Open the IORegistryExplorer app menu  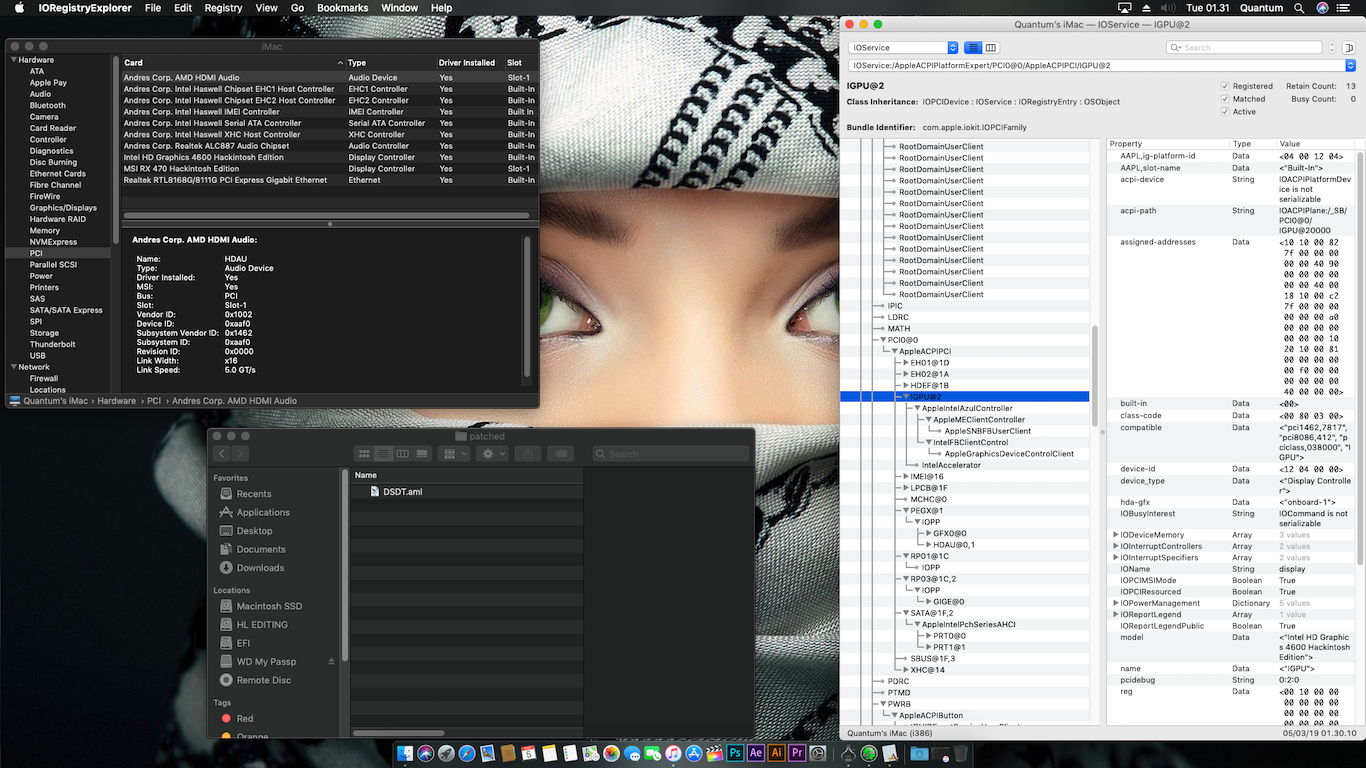coord(85,8)
